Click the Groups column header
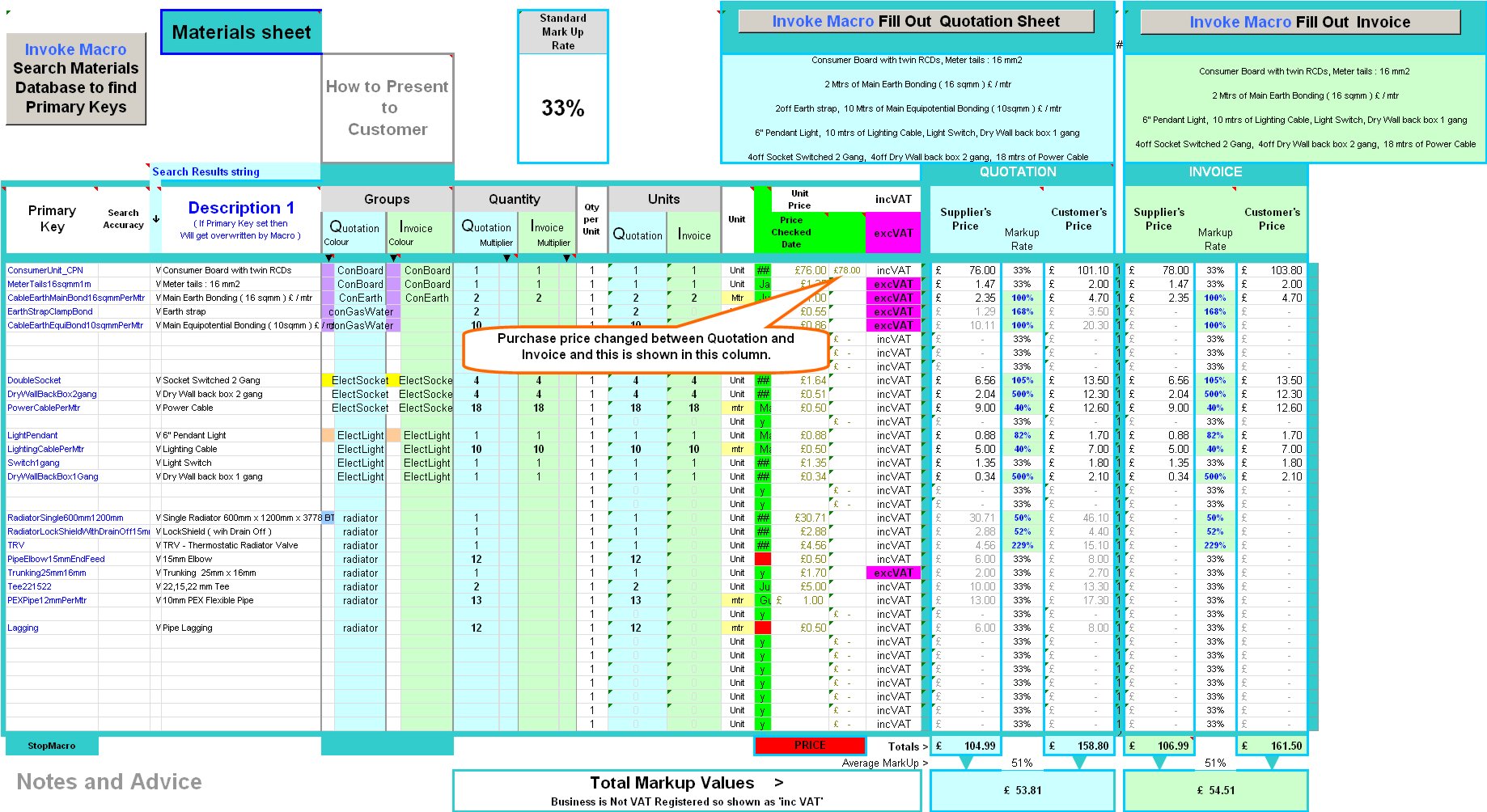The width and height of the screenshot is (1487, 812). [x=387, y=199]
